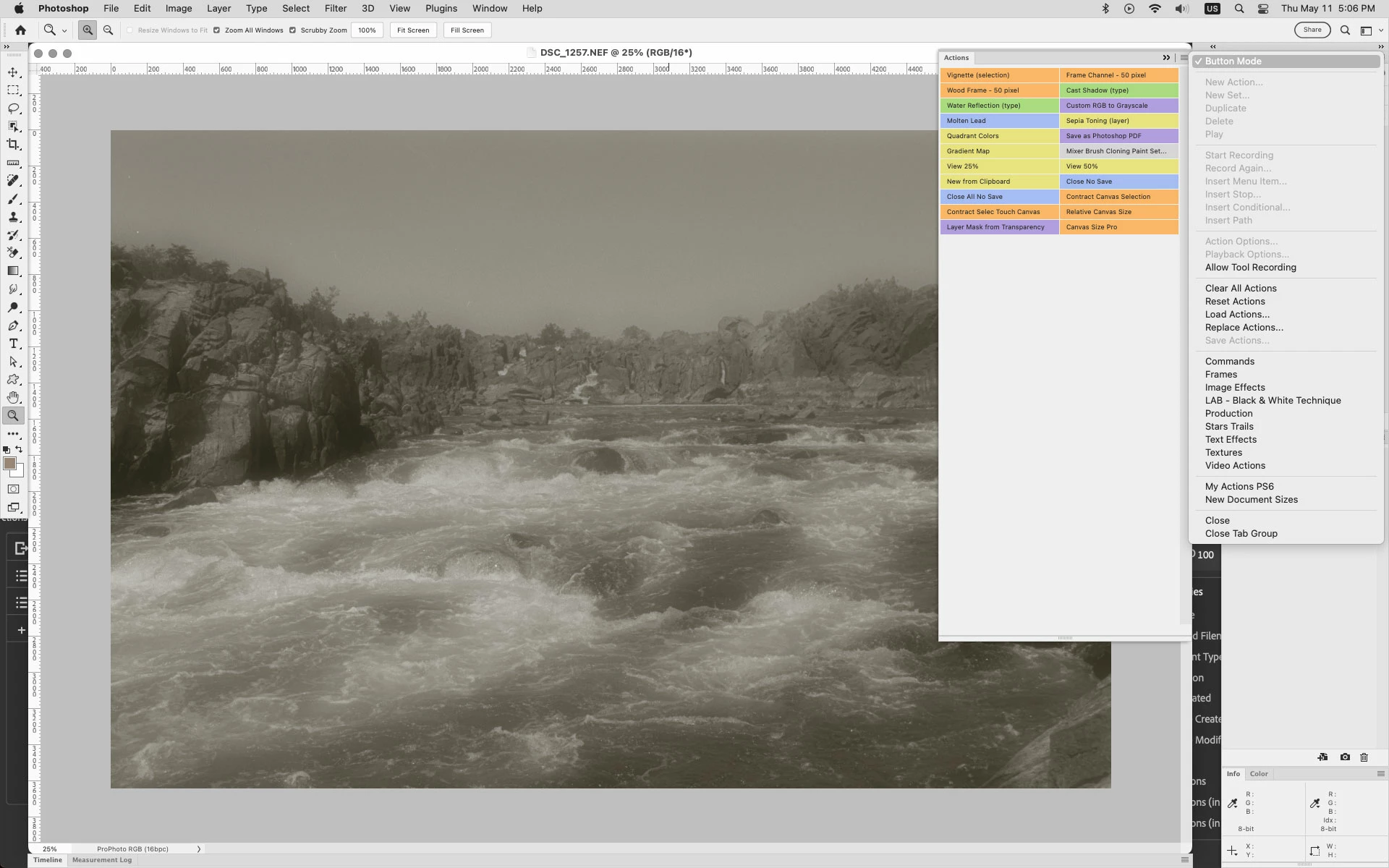Choose the Pen tool
The image size is (1389, 868).
(x=13, y=325)
